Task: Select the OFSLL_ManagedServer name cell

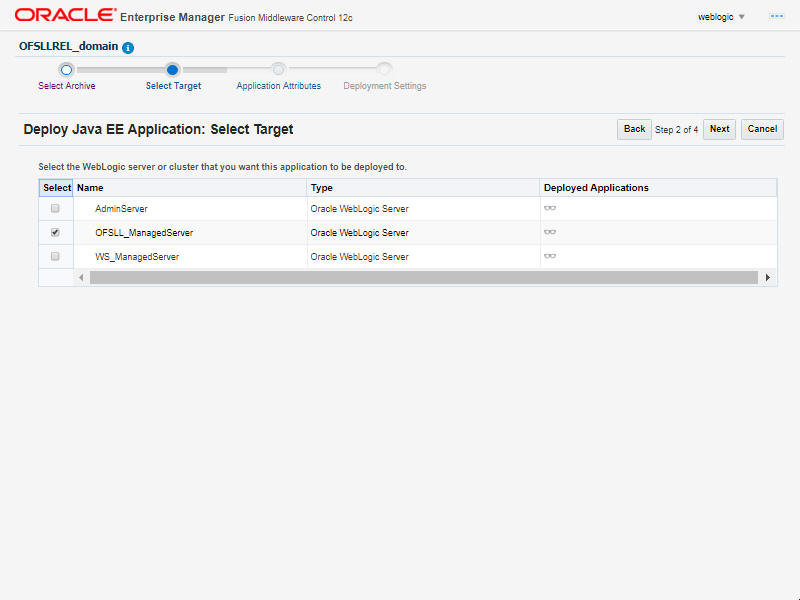Action: click(190, 233)
